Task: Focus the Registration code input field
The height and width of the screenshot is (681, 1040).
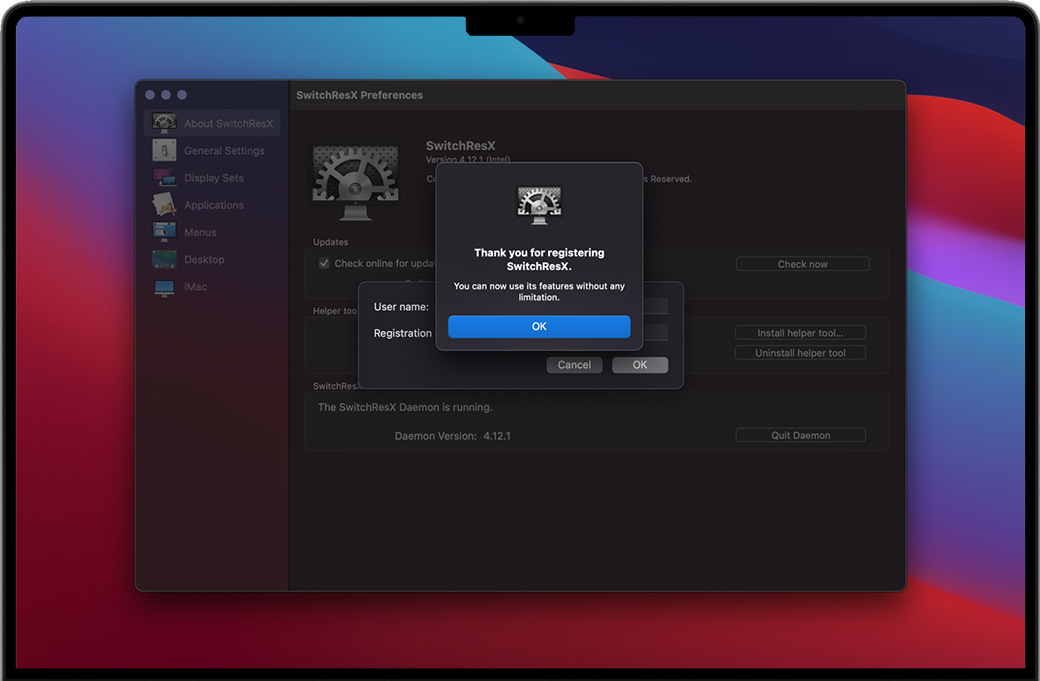Action: click(655, 332)
